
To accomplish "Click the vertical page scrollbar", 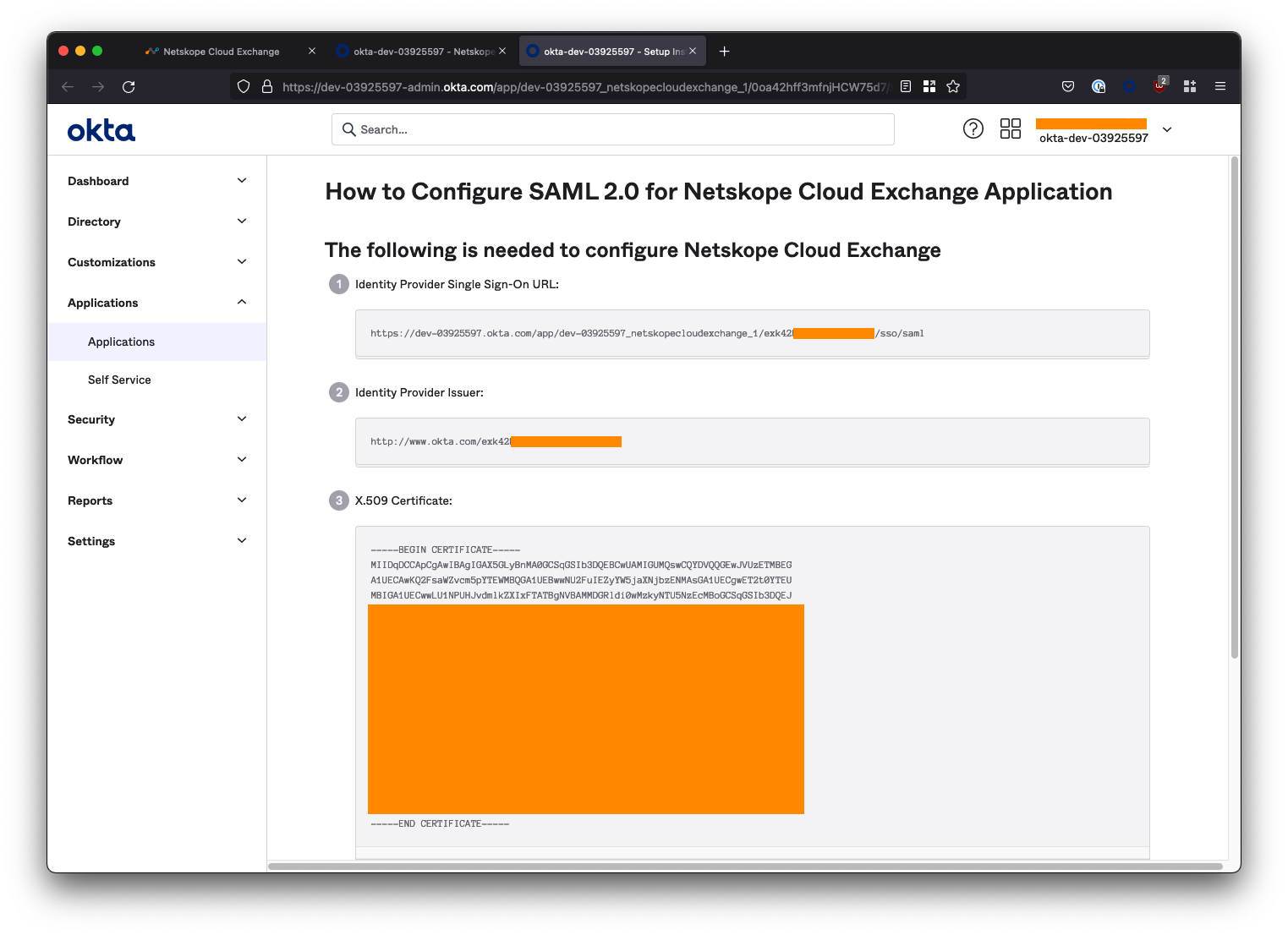I will pos(1234,406).
